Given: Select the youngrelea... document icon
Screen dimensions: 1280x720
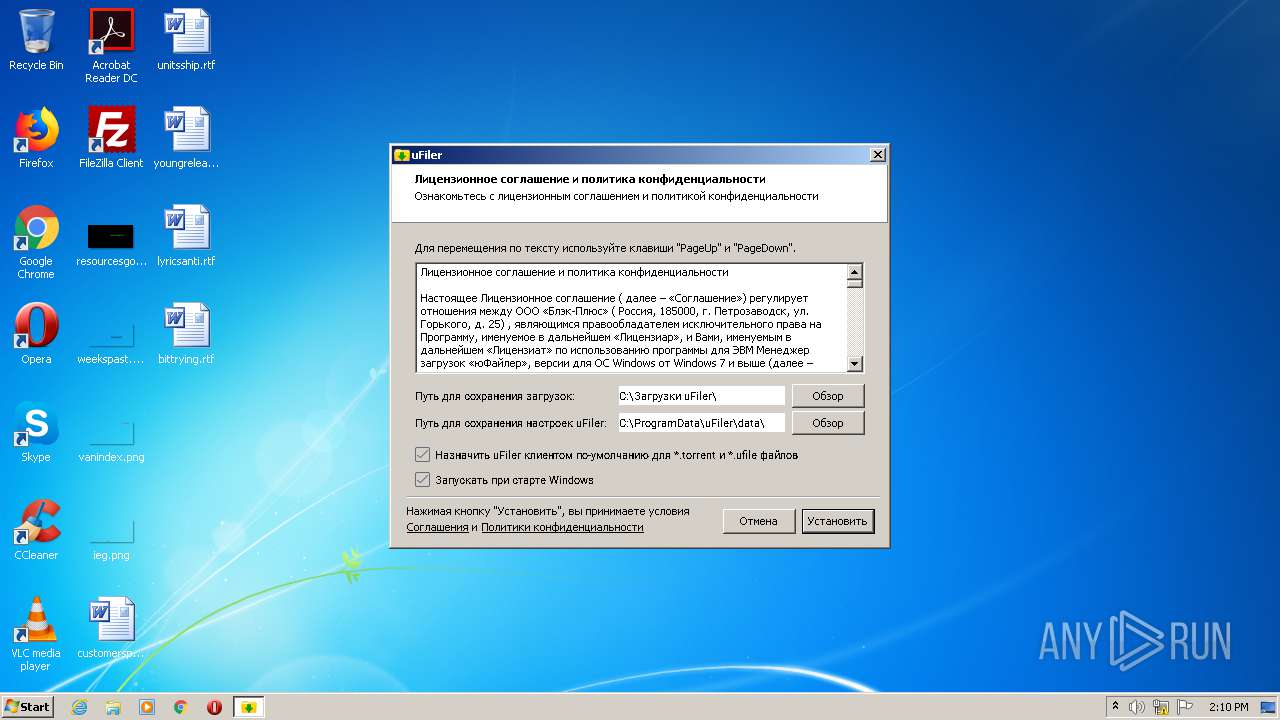Looking at the screenshot, I should (x=186, y=138).
